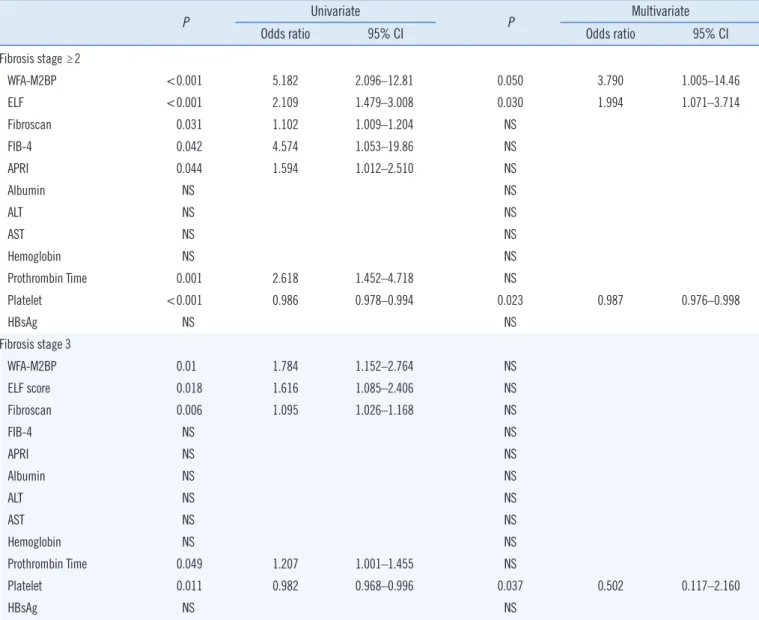759x620 pixels.
Task: Click the multivariate P value 0.023
Action: coord(510,300)
